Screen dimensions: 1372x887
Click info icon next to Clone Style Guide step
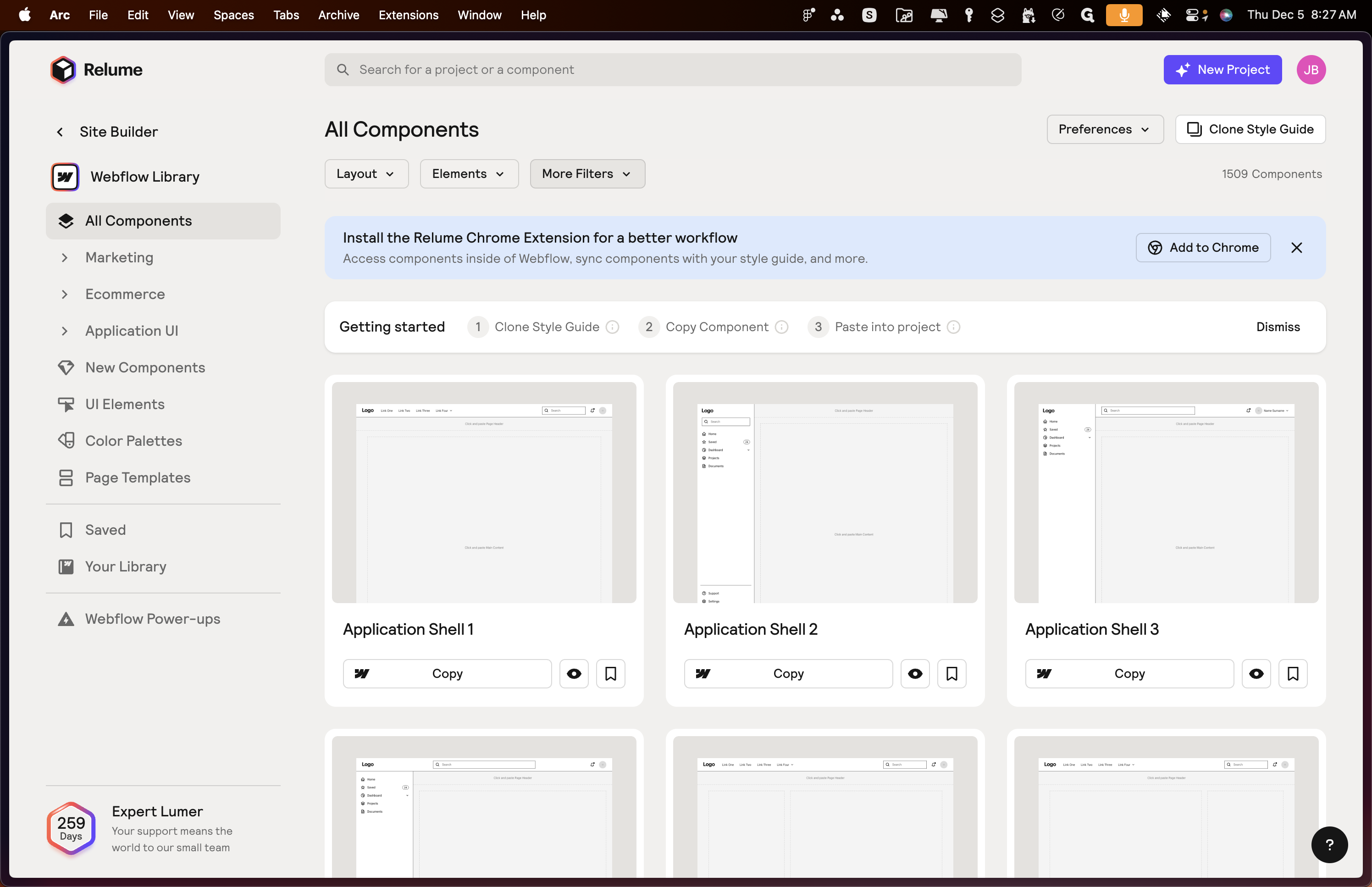click(x=613, y=327)
